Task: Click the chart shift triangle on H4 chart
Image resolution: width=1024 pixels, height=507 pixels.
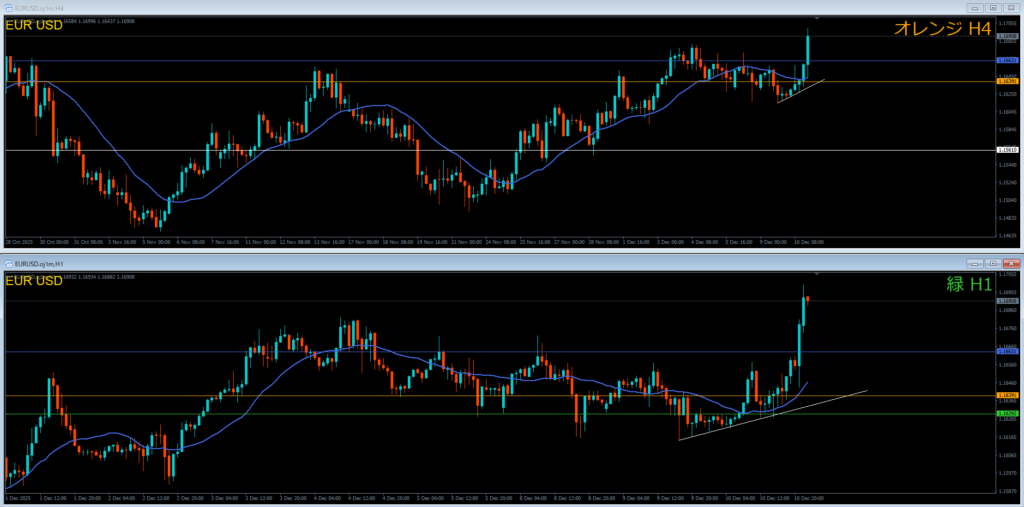Action: 817,18
